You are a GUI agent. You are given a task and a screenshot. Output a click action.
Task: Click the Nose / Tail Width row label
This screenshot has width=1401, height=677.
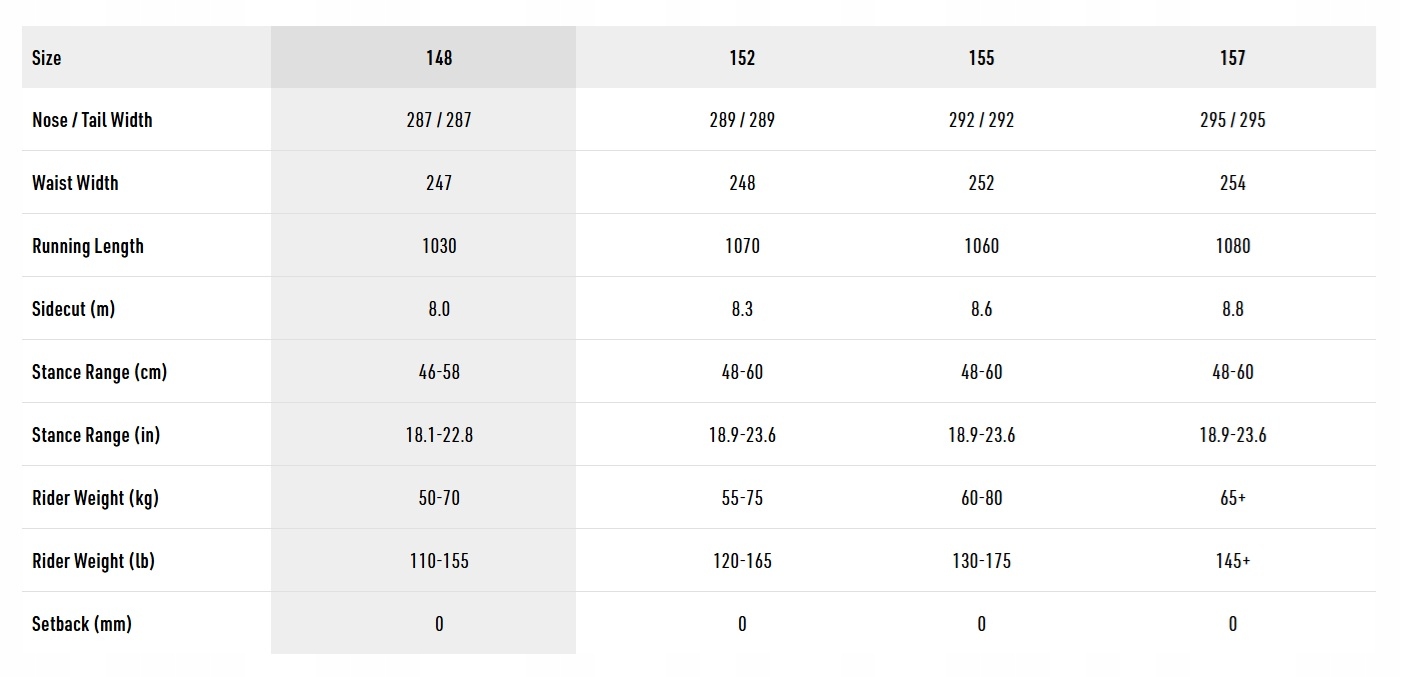coord(92,120)
